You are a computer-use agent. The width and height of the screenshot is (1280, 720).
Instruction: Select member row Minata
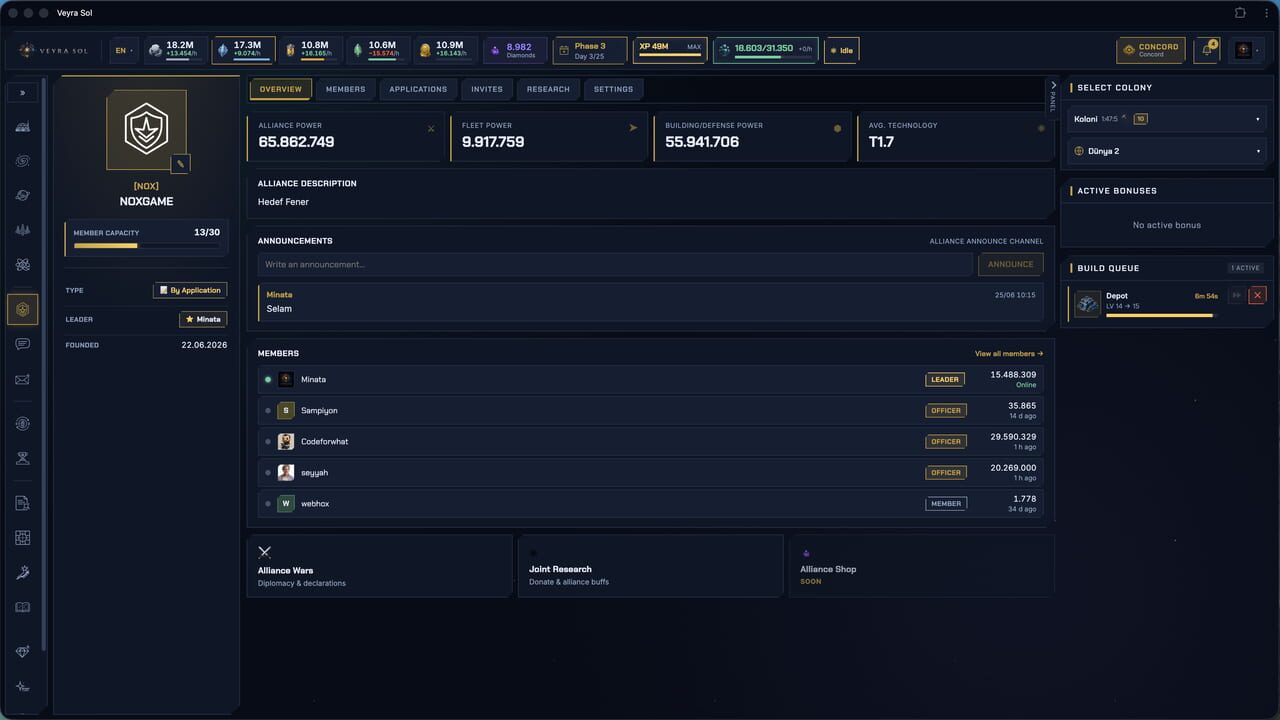(x=651, y=379)
